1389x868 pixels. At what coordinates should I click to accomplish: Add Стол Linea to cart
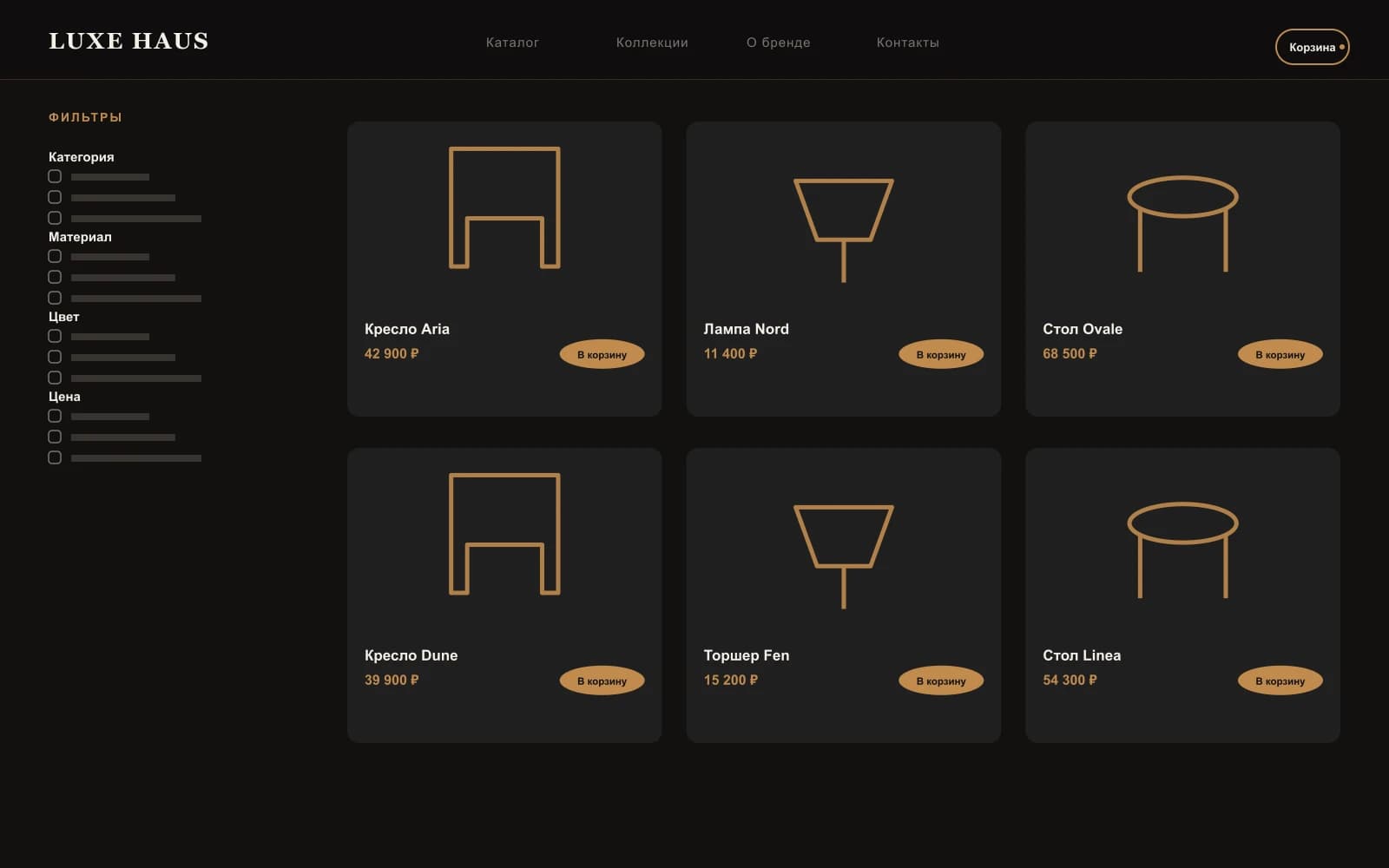[1280, 681]
